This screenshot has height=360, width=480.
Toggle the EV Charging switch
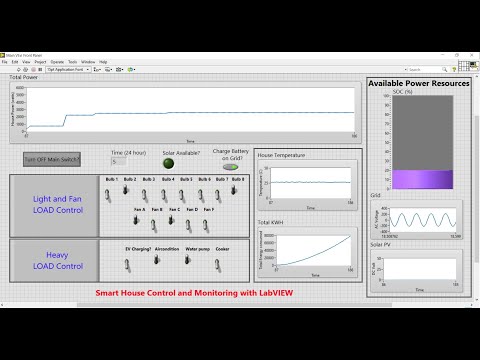(x=127, y=265)
